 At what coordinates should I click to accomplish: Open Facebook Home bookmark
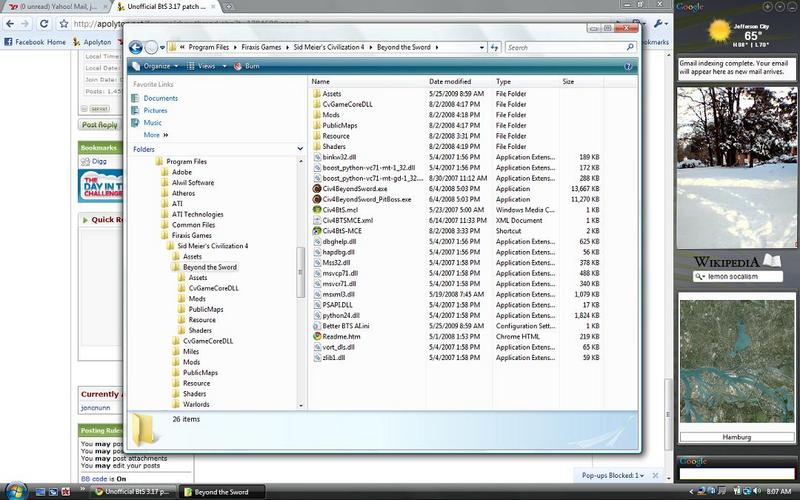pyautogui.click(x=35, y=42)
